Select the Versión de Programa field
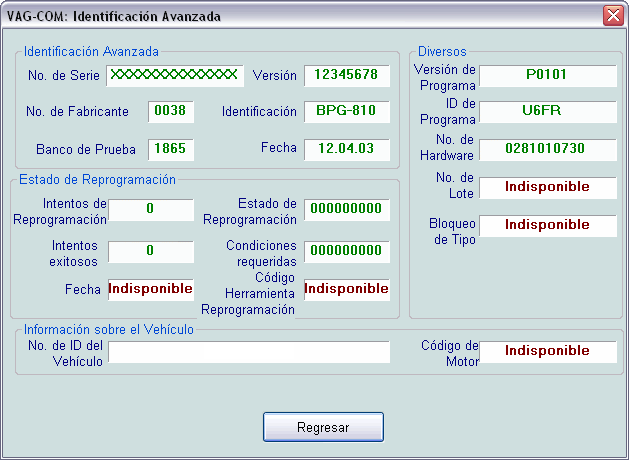The height and width of the screenshot is (460, 629). pyautogui.click(x=547, y=75)
